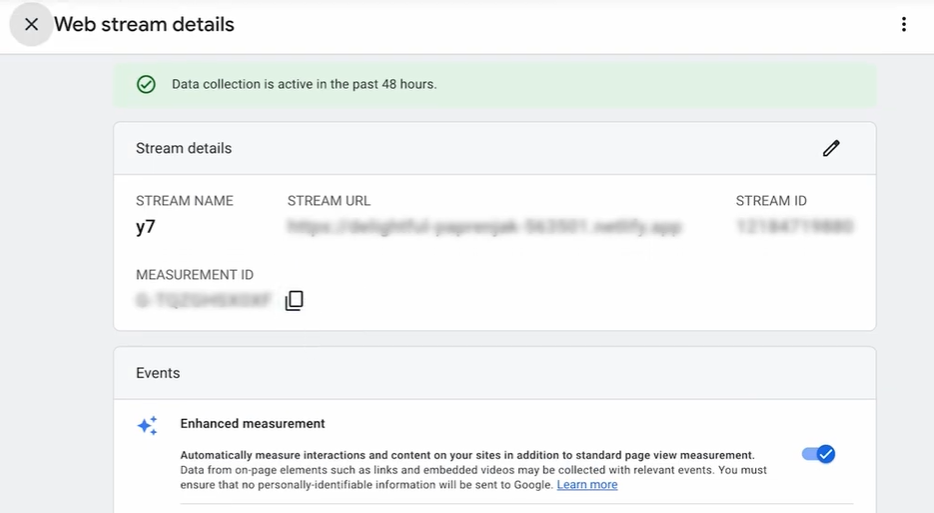Click the Enhanced measurement sparkle icon

point(147,425)
